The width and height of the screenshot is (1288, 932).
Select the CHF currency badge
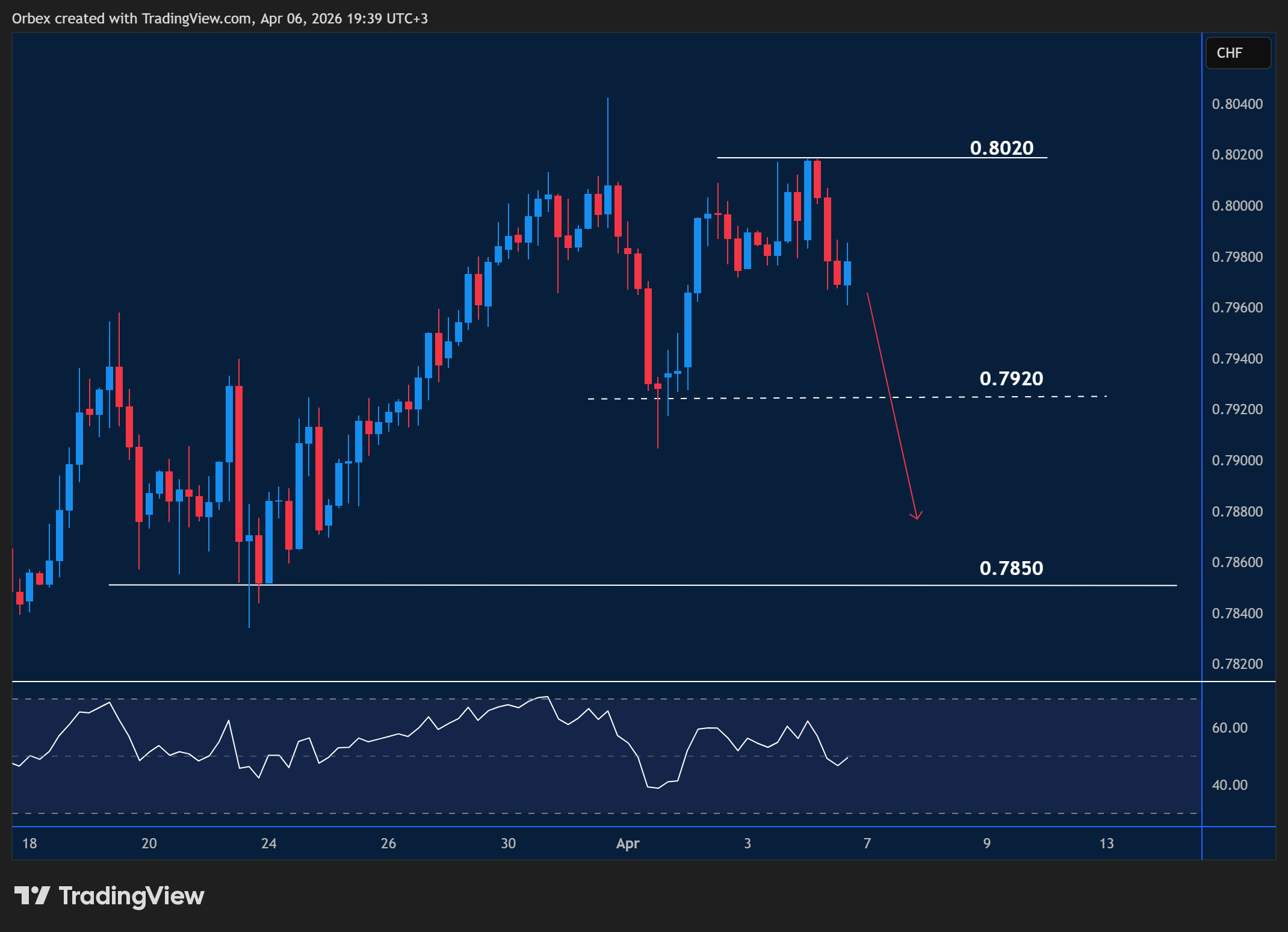1237,53
